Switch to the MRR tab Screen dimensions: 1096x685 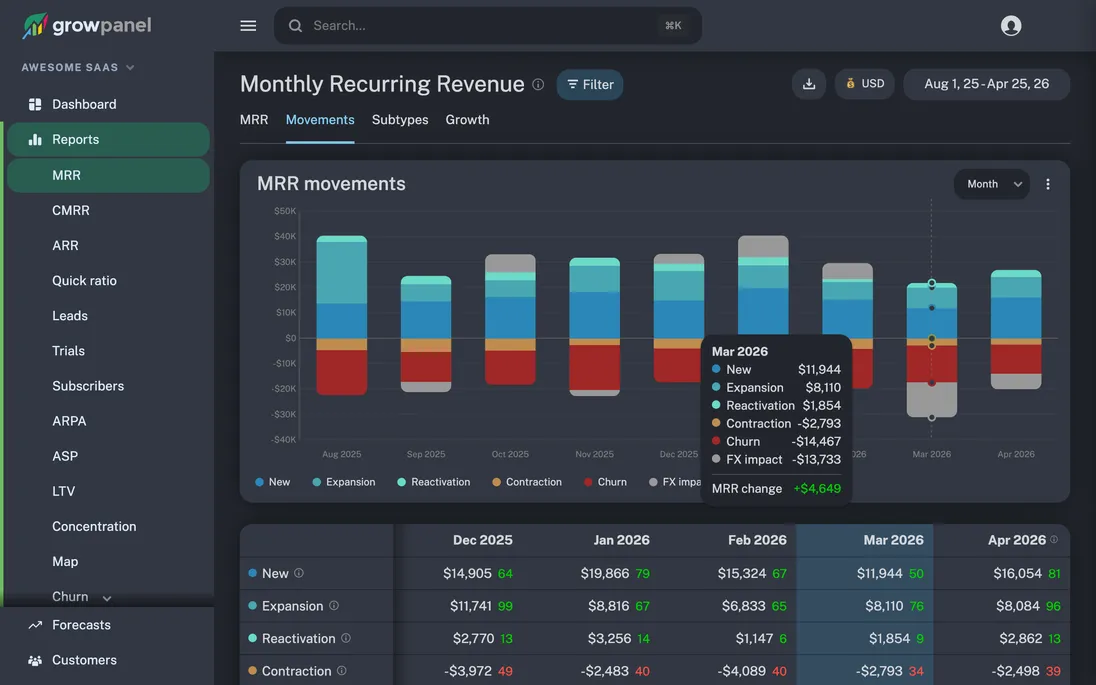(254, 120)
